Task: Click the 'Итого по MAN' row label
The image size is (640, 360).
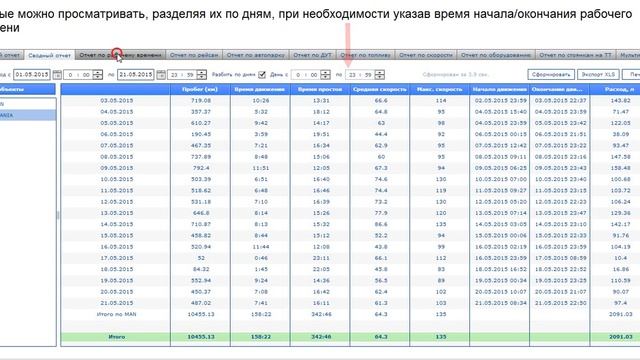Action: click(x=117, y=314)
